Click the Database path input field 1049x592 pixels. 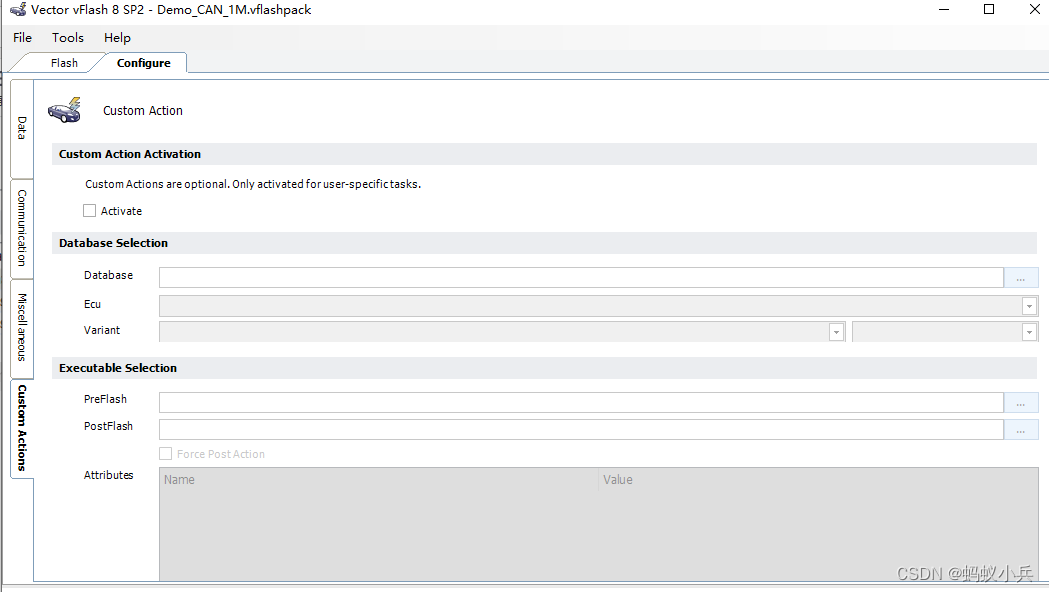[x=581, y=277]
